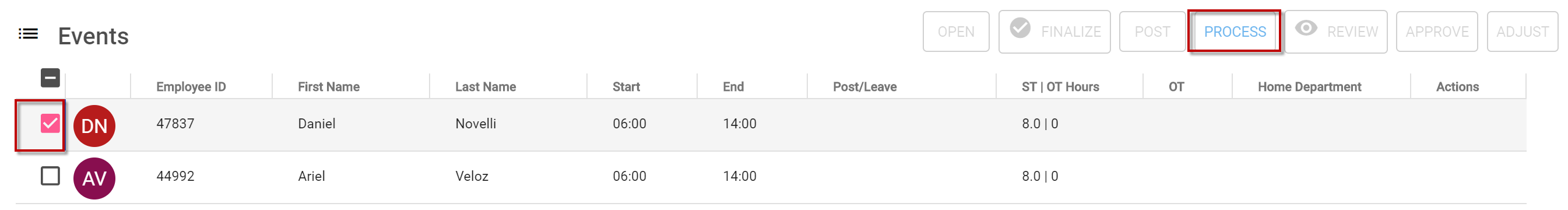Viewport: 1568px width, 210px height.
Task: Click the POST button
Action: point(1152,32)
